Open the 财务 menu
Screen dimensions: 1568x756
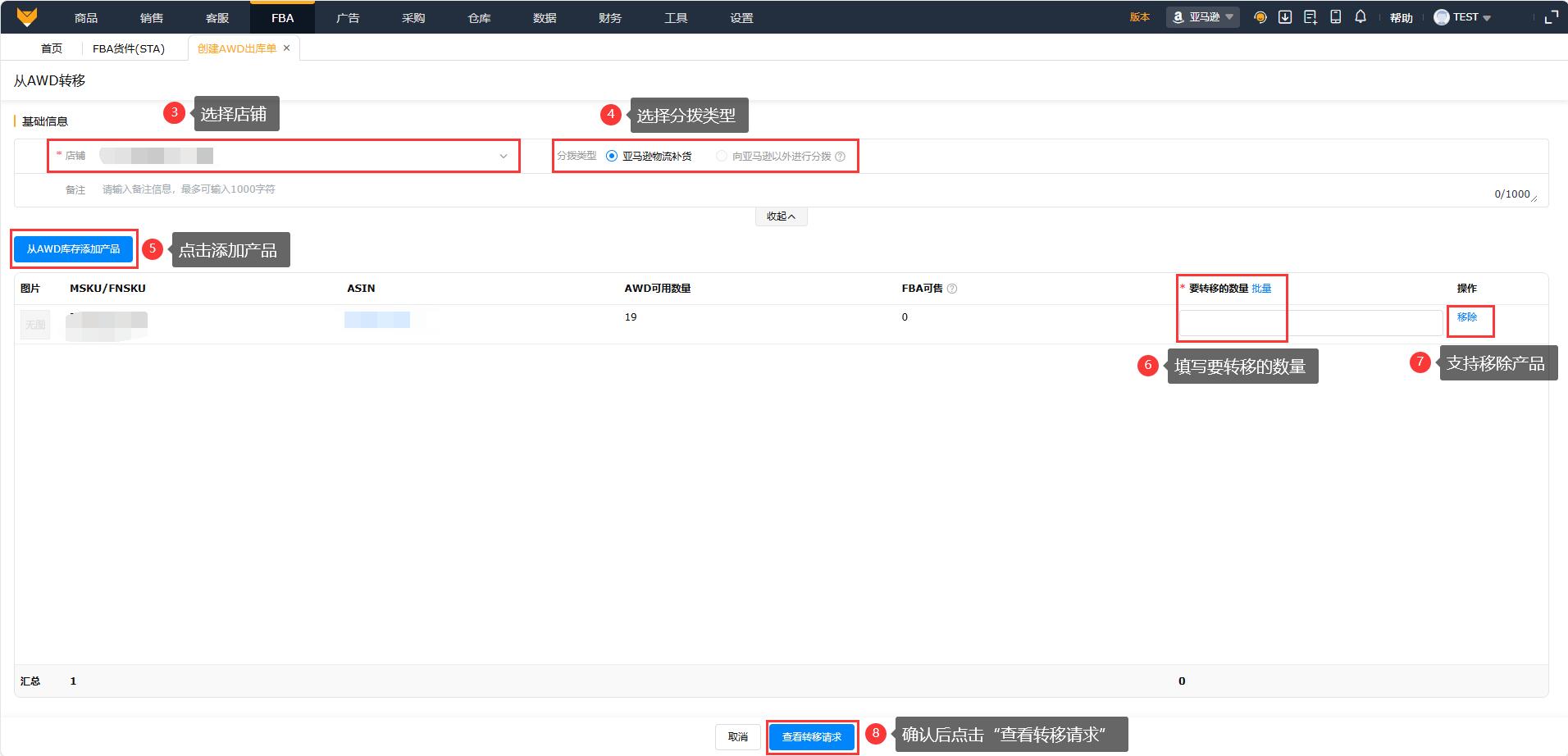click(610, 17)
